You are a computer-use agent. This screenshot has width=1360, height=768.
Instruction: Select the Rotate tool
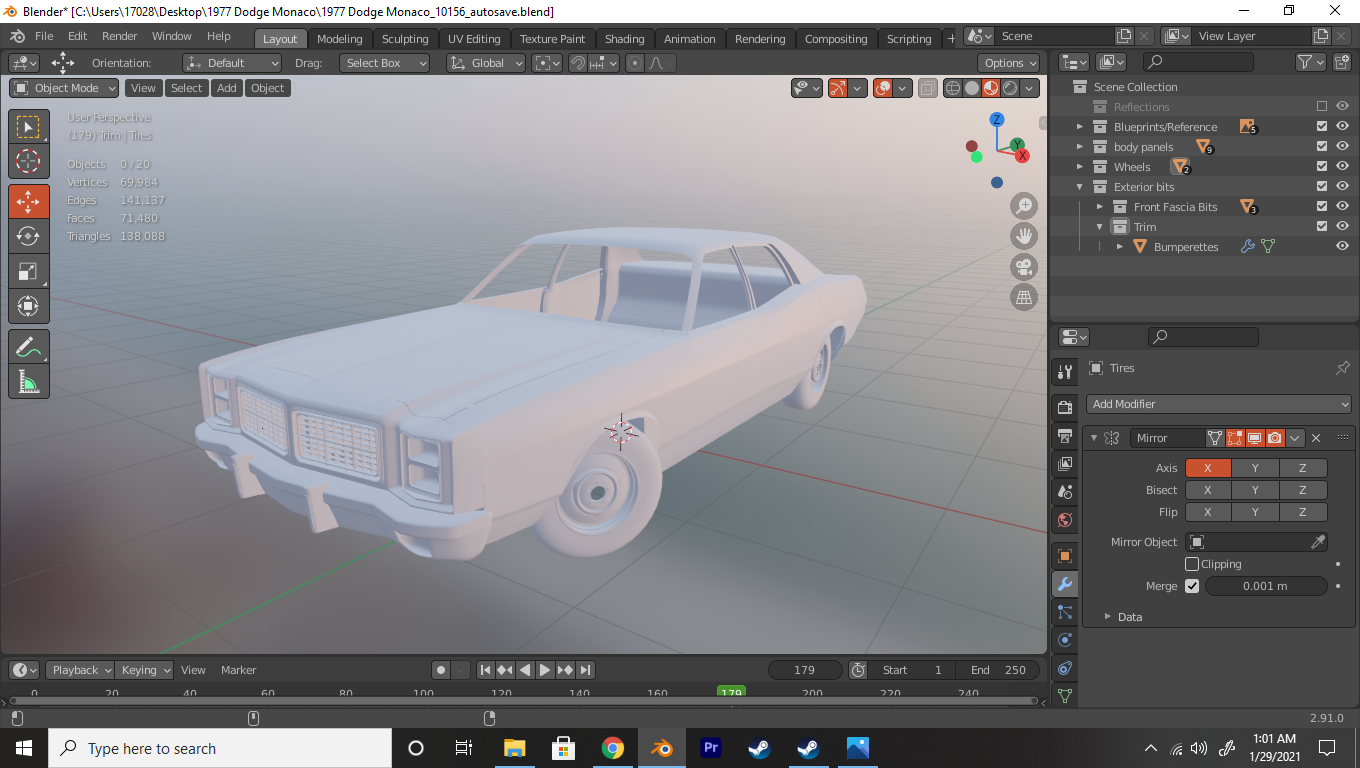(x=29, y=236)
